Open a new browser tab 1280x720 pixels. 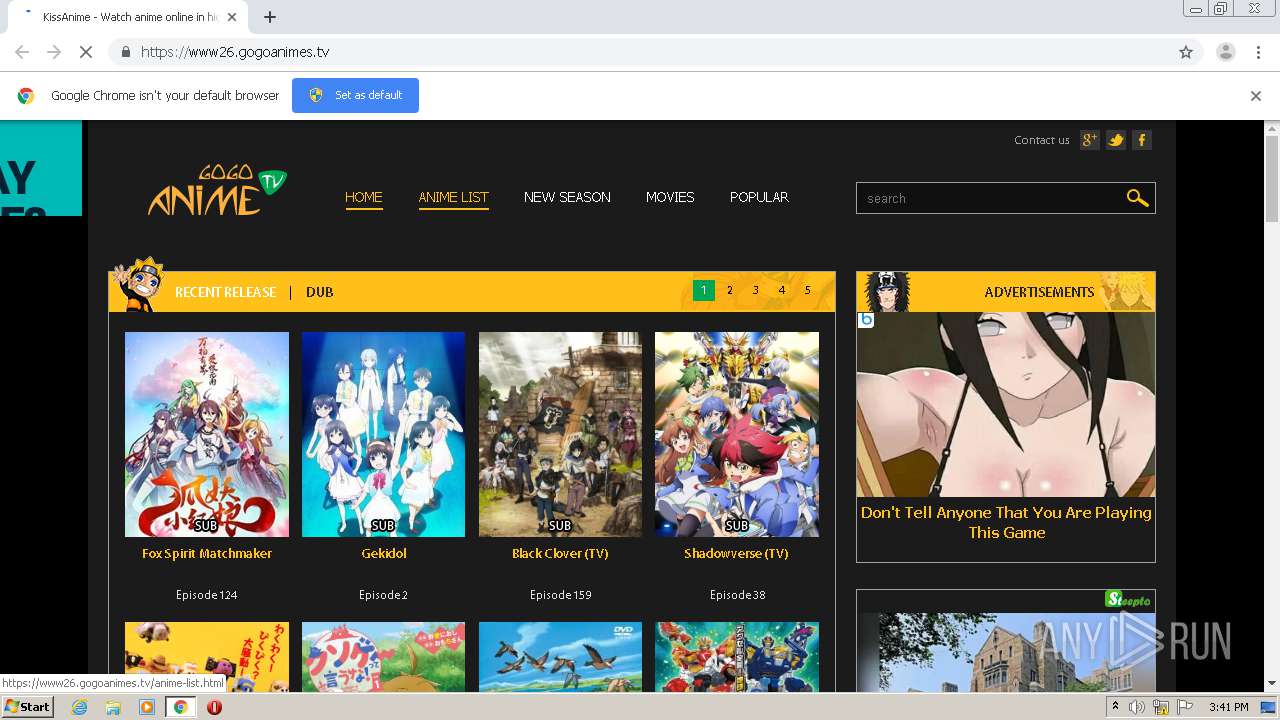pyautogui.click(x=270, y=17)
